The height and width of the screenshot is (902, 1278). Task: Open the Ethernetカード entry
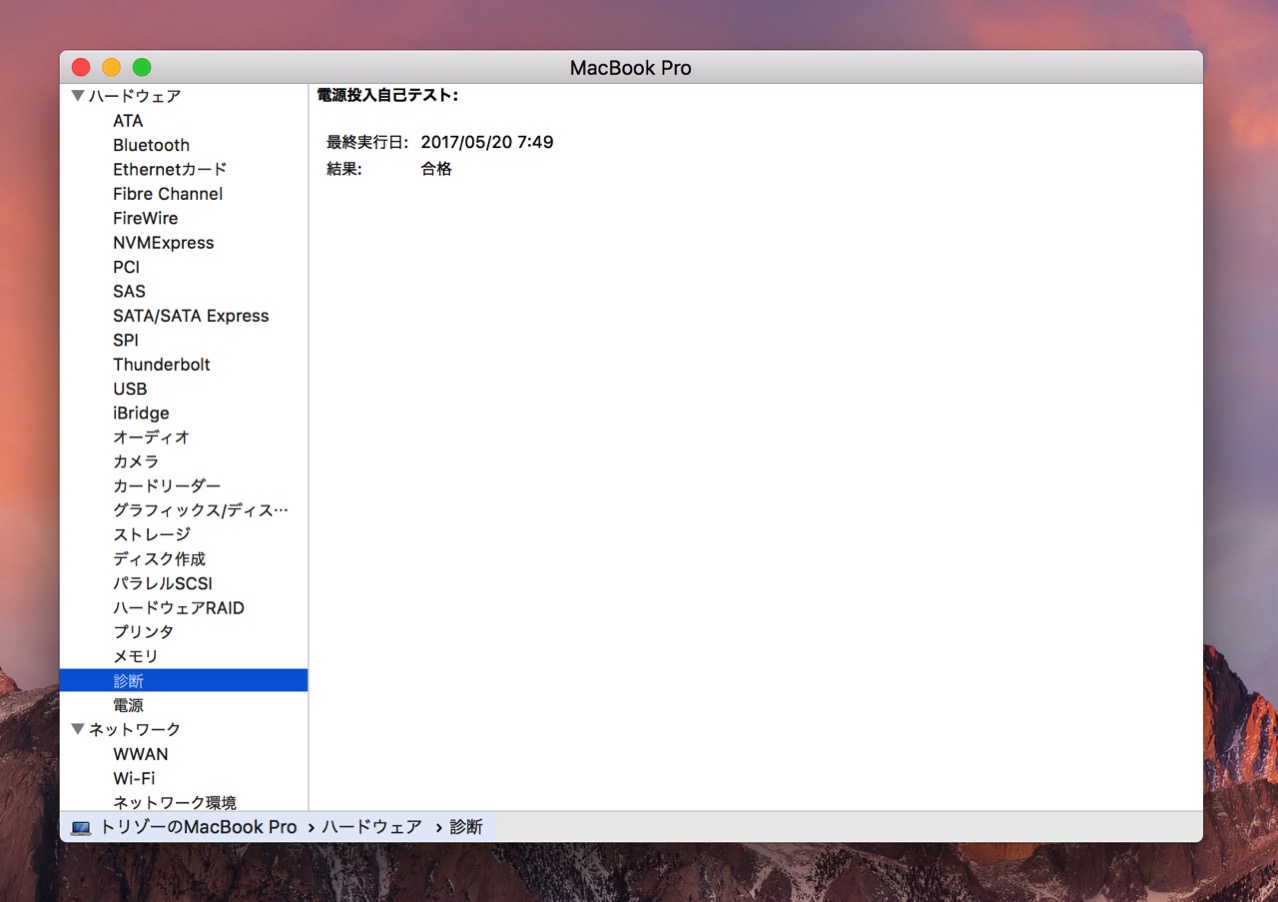[x=170, y=169]
